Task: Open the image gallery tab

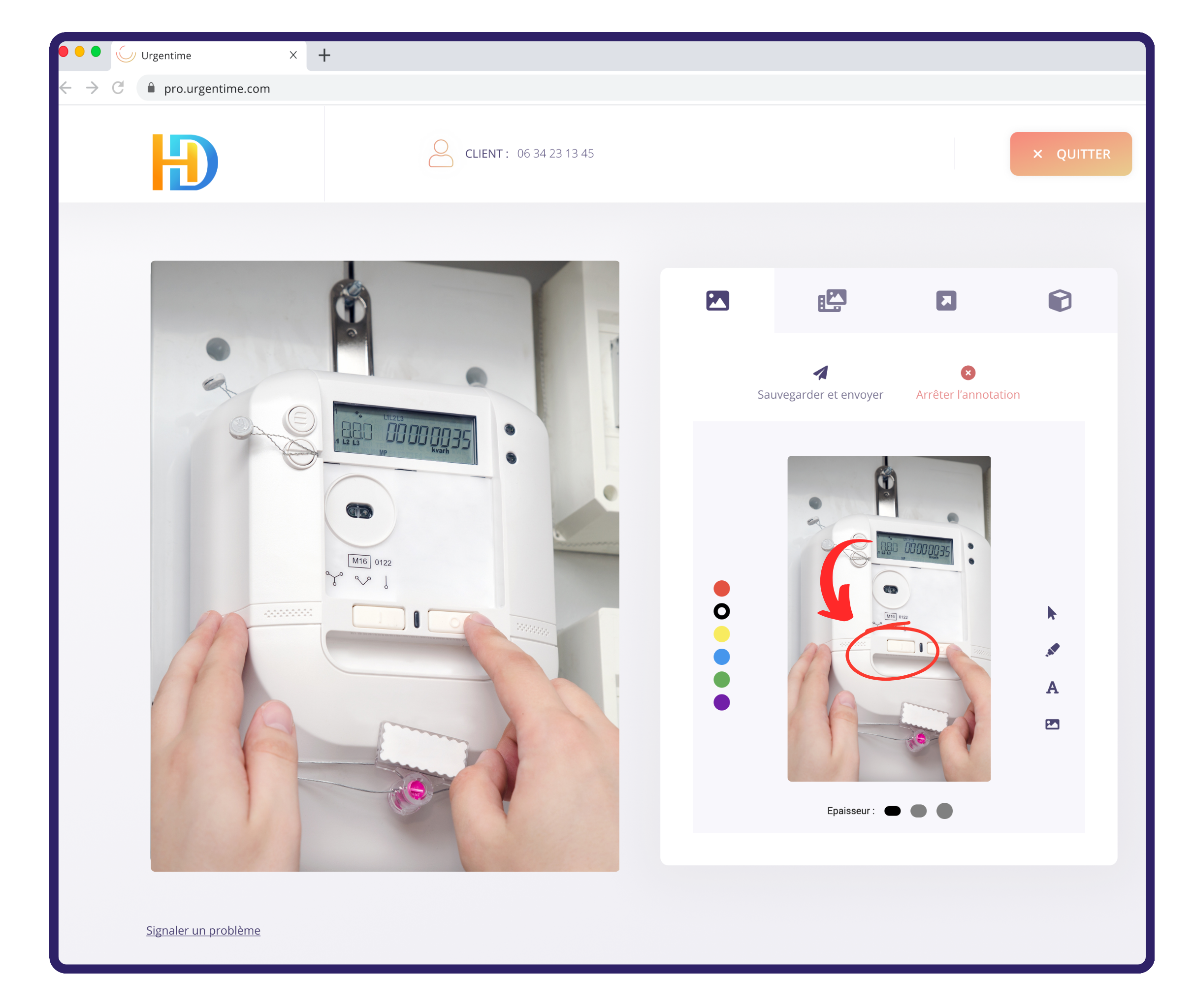Action: click(x=832, y=301)
